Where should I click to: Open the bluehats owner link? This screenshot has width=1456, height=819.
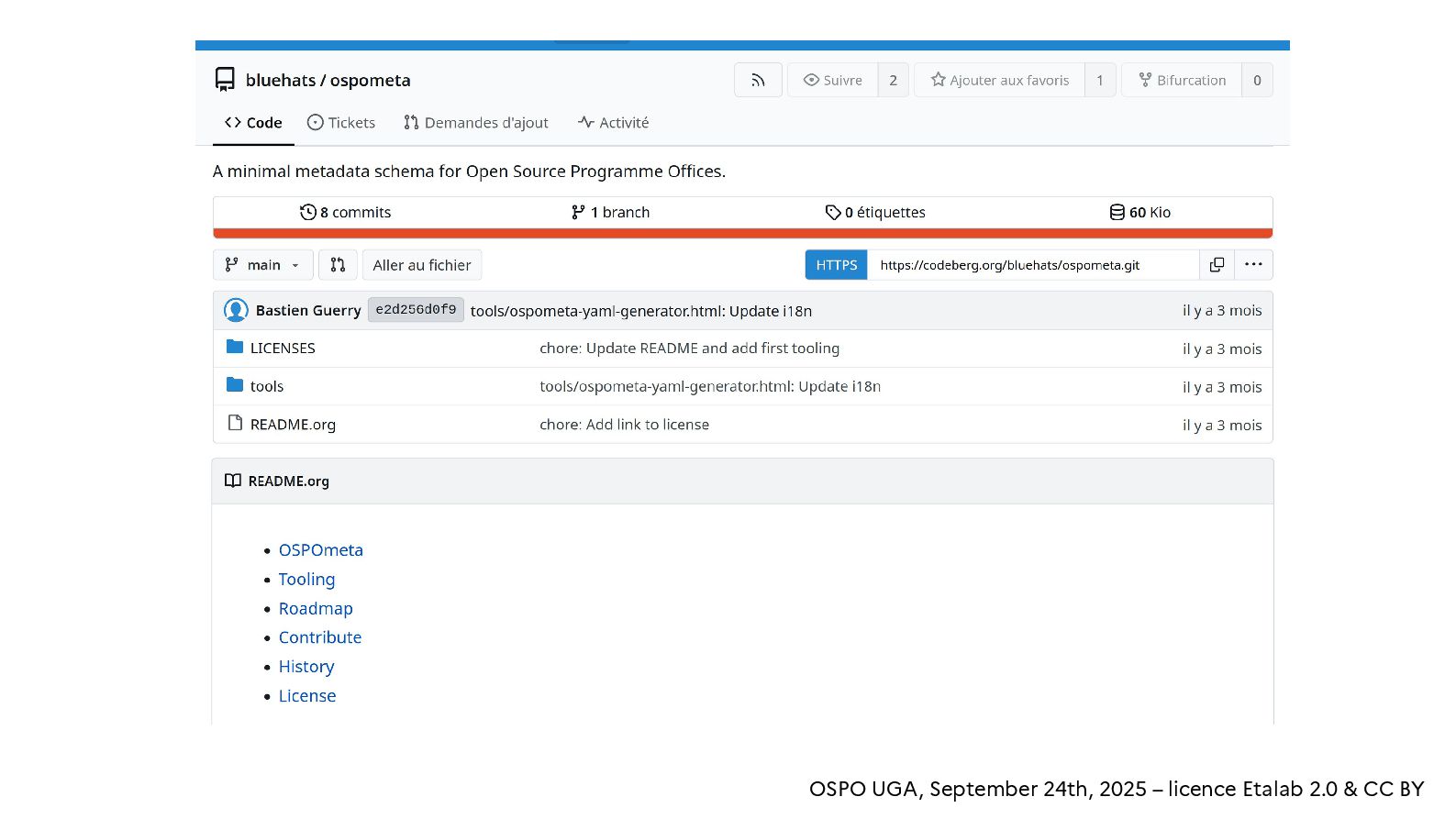pos(280,80)
